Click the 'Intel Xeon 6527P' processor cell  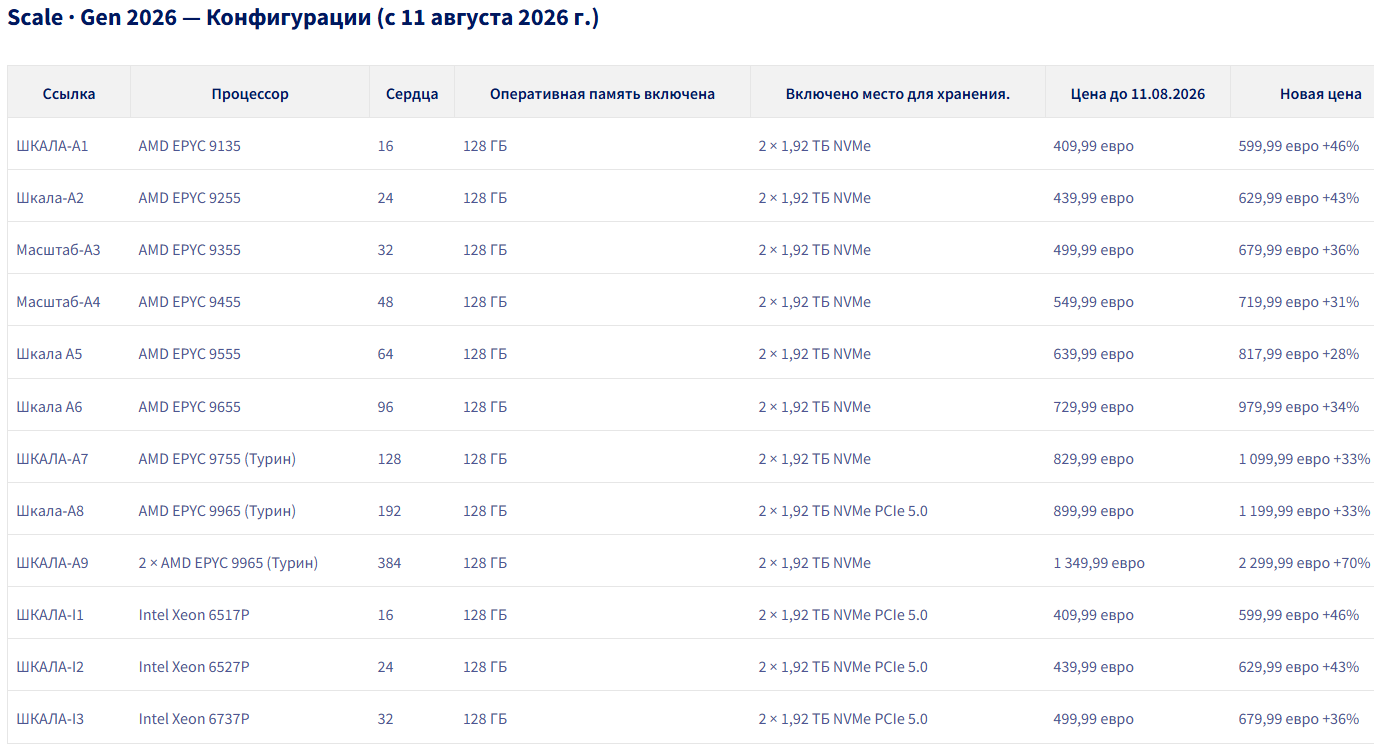click(194, 667)
